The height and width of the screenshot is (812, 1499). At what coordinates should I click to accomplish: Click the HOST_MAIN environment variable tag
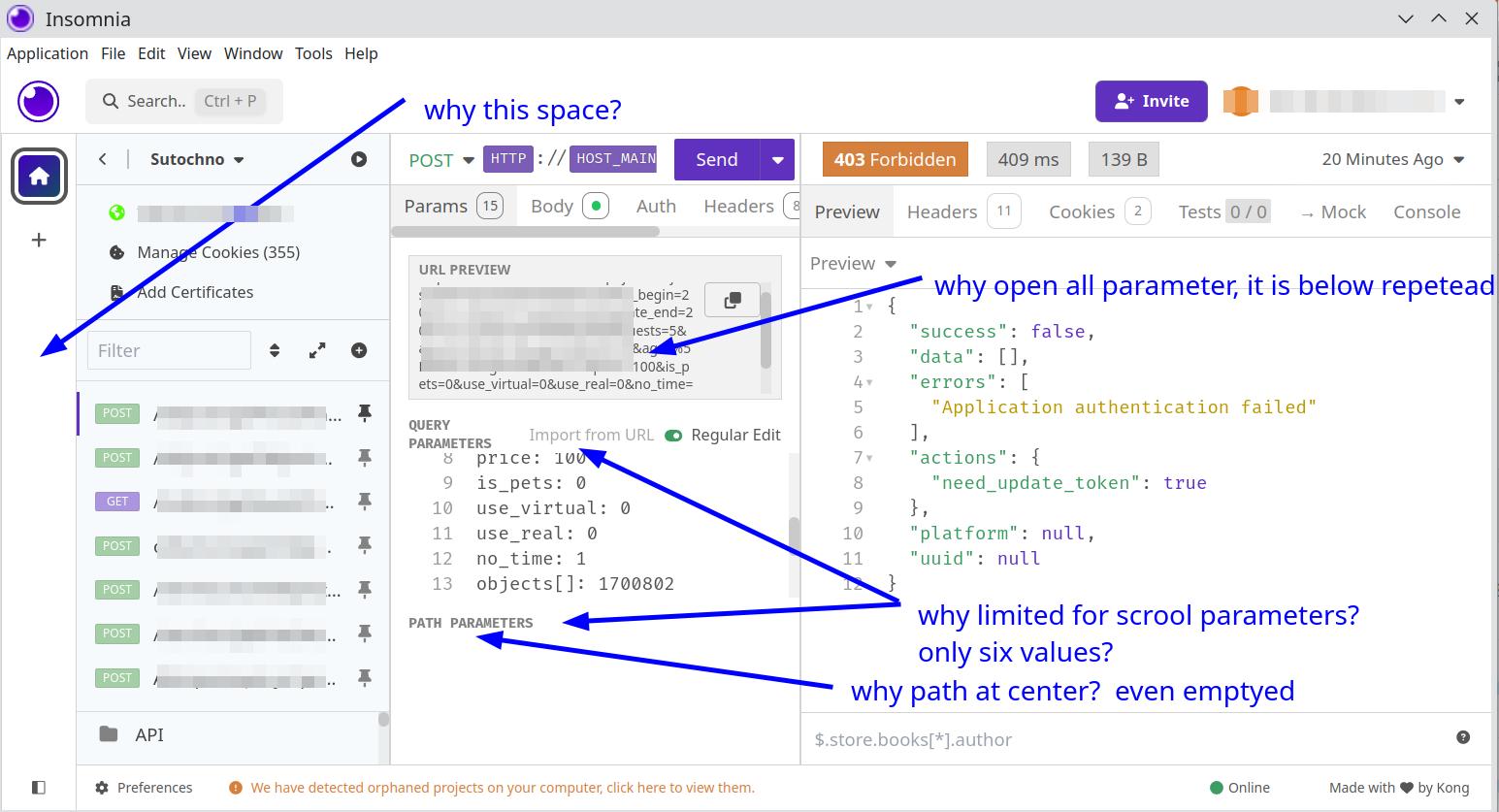(613, 159)
